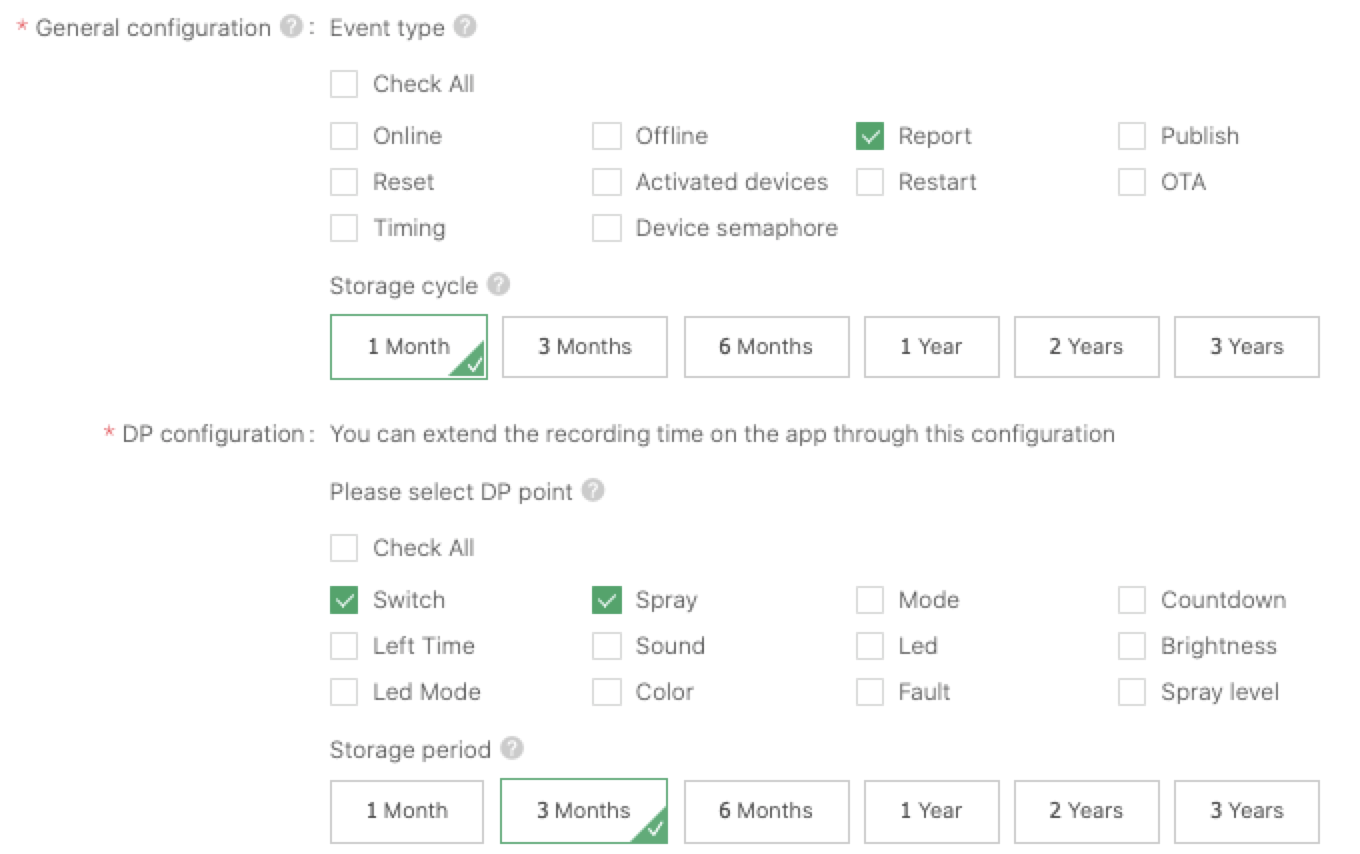Enable the Device semaphore checkbox
This screenshot has height=854, width=1360.
pos(607,228)
